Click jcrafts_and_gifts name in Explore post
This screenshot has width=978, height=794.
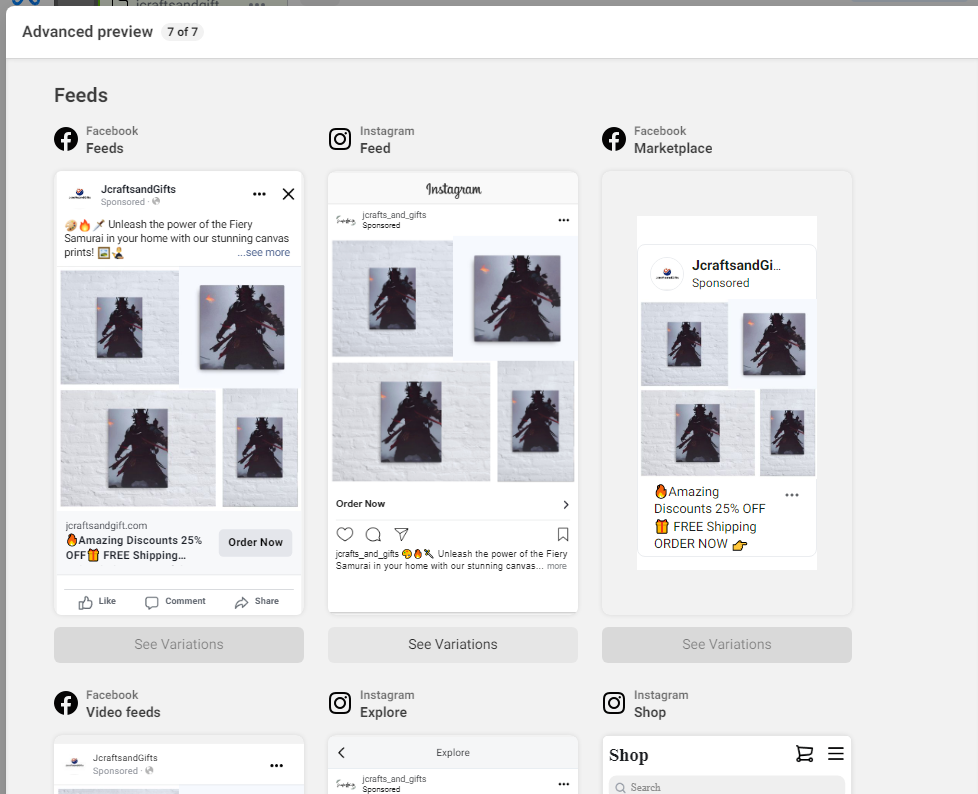[x=394, y=778]
